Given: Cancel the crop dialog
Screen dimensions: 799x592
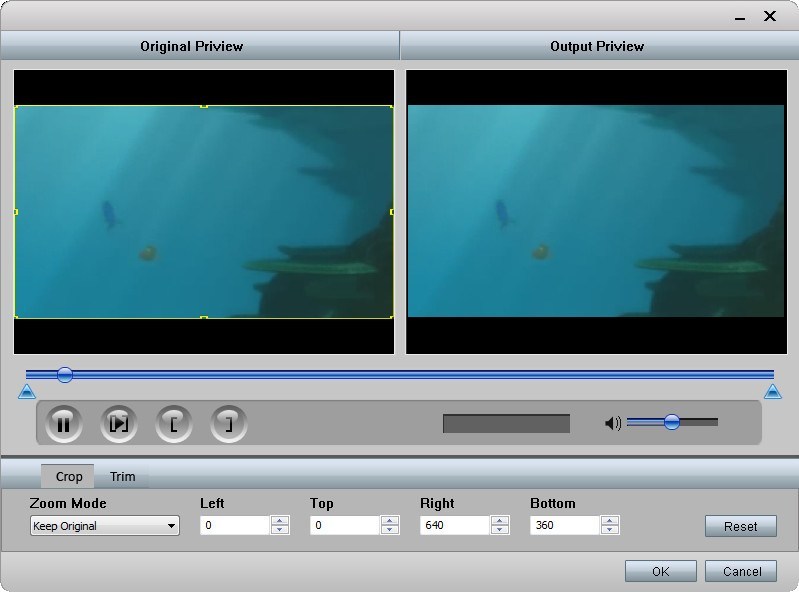Looking at the screenshot, I should pos(741,571).
